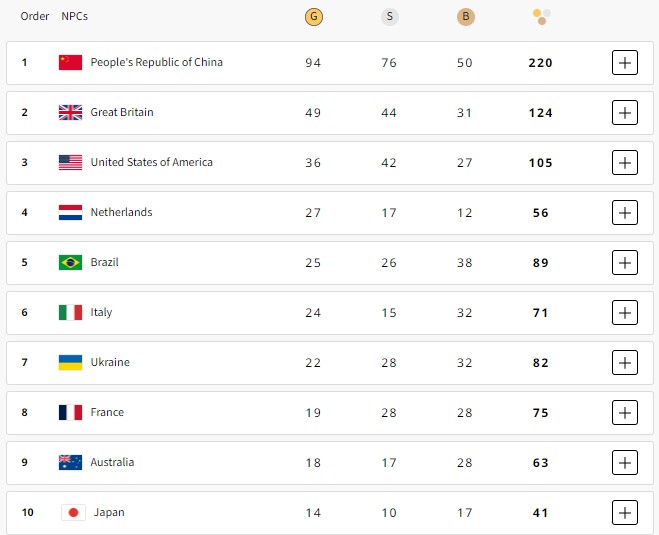This screenshot has height=535, width=659.
Task: Select the Netherlands country name
Action: (121, 212)
